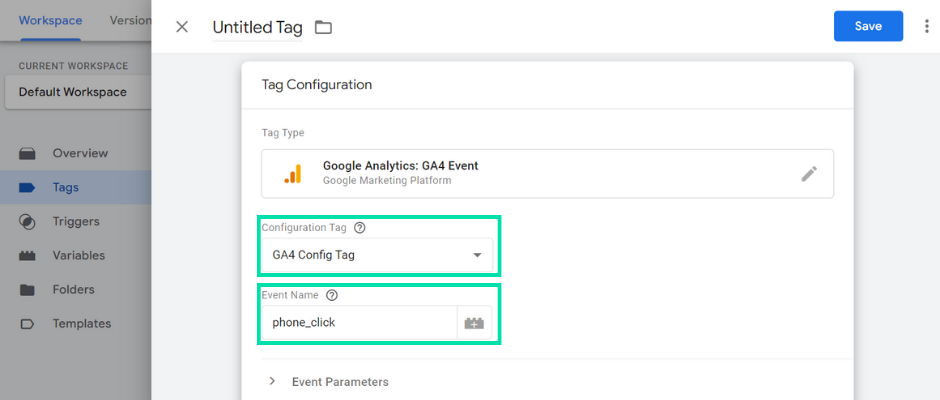
Task: Click into the phone_click Event Name field
Action: (x=360, y=323)
